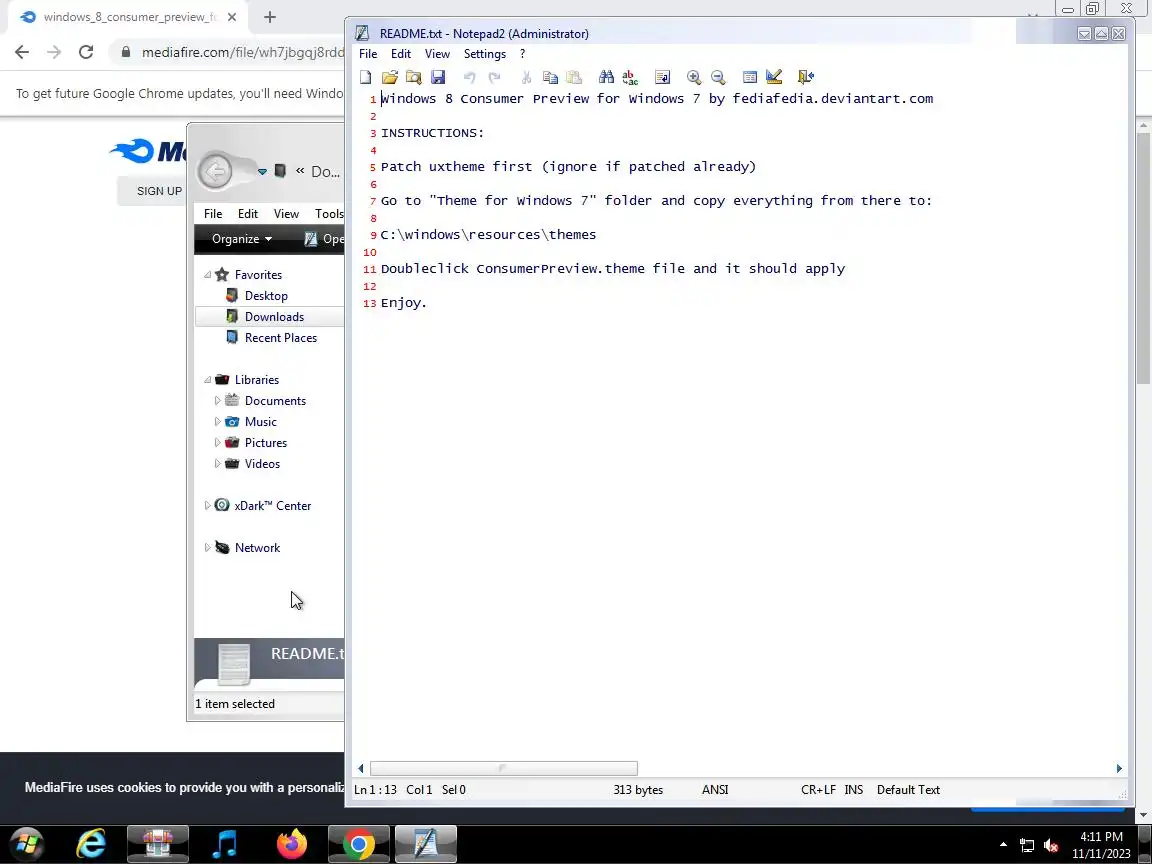
Task: Expand the Pictures library node
Action: click(217, 442)
